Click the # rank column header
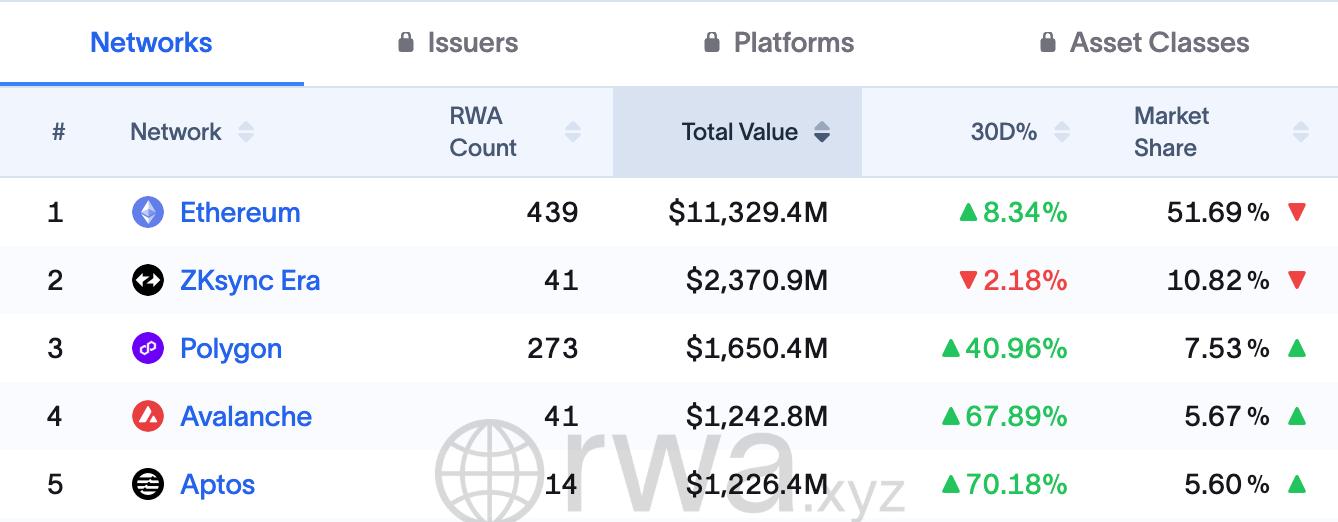The image size is (1338, 522). [59, 132]
